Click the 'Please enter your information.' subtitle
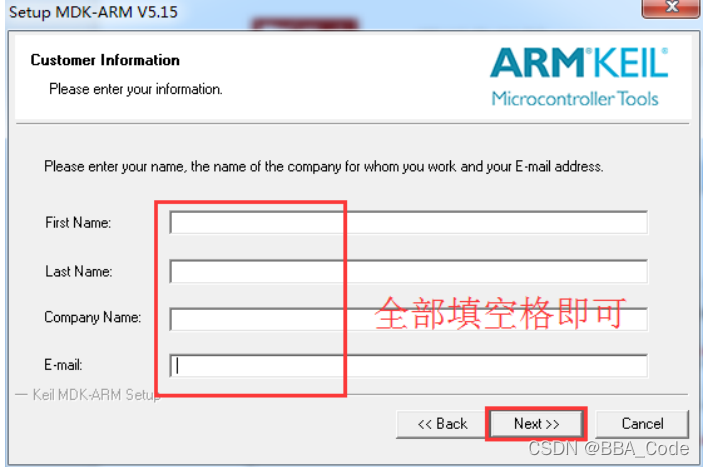 tap(136, 89)
